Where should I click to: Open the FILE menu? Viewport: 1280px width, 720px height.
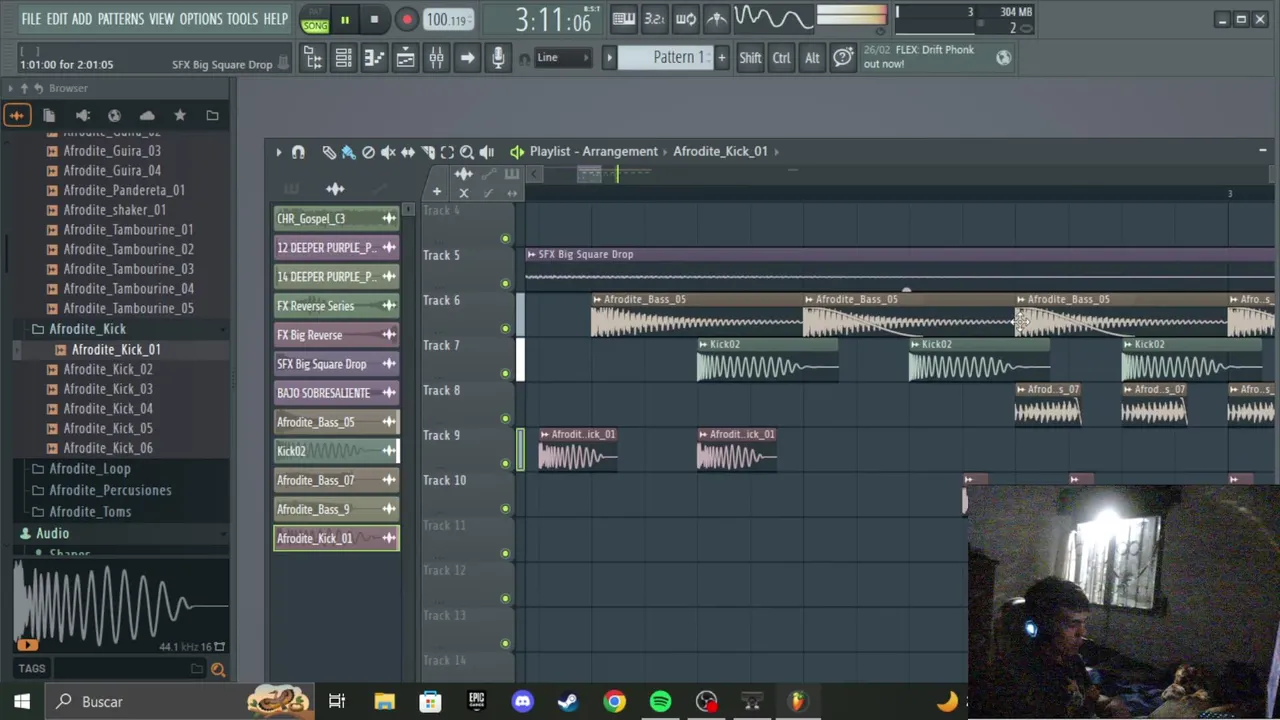coord(31,19)
